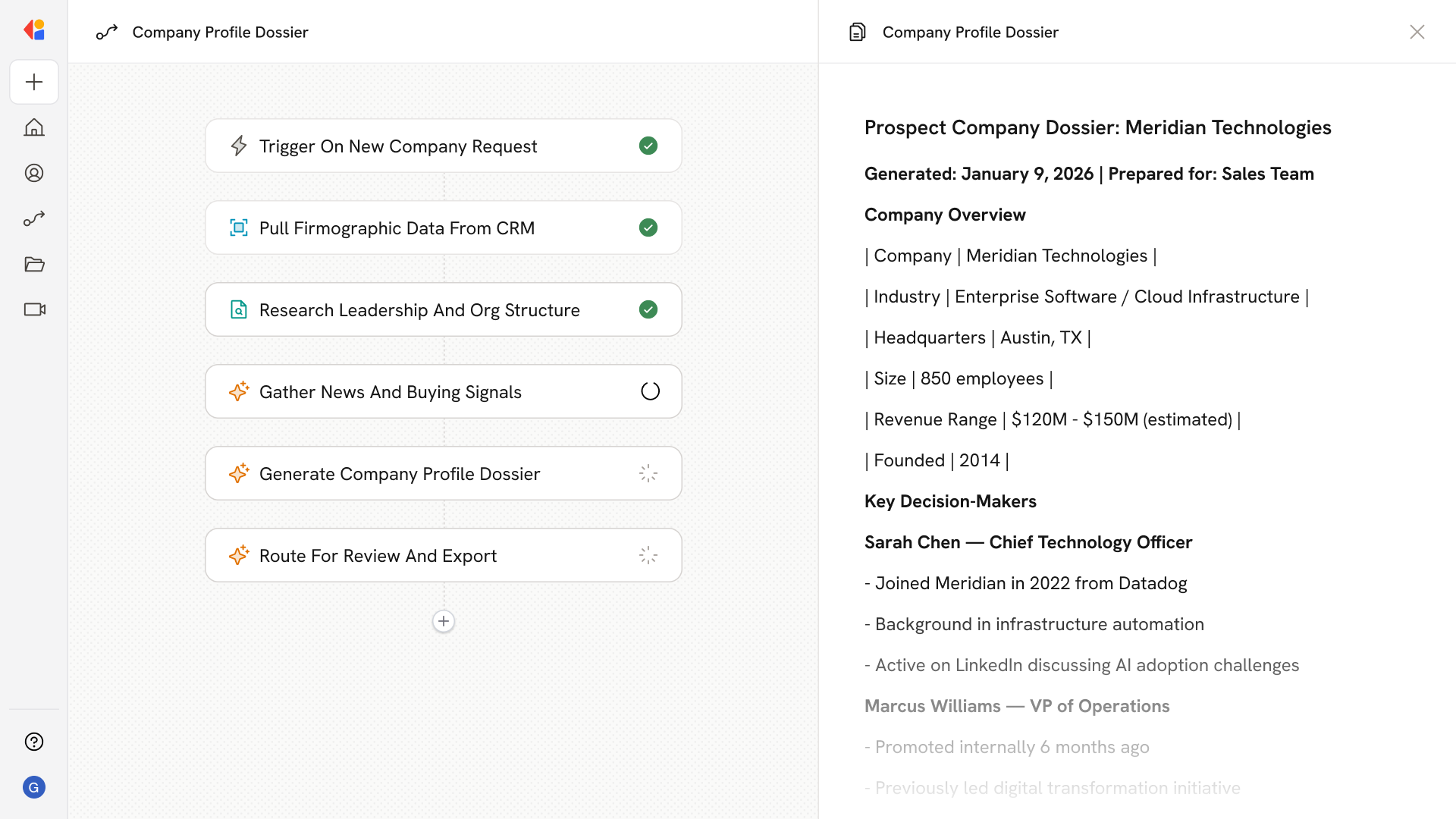Click the blue CRM scan icon on Pull Firmographic step
Image resolution: width=1456 pixels, height=819 pixels.
(x=239, y=227)
